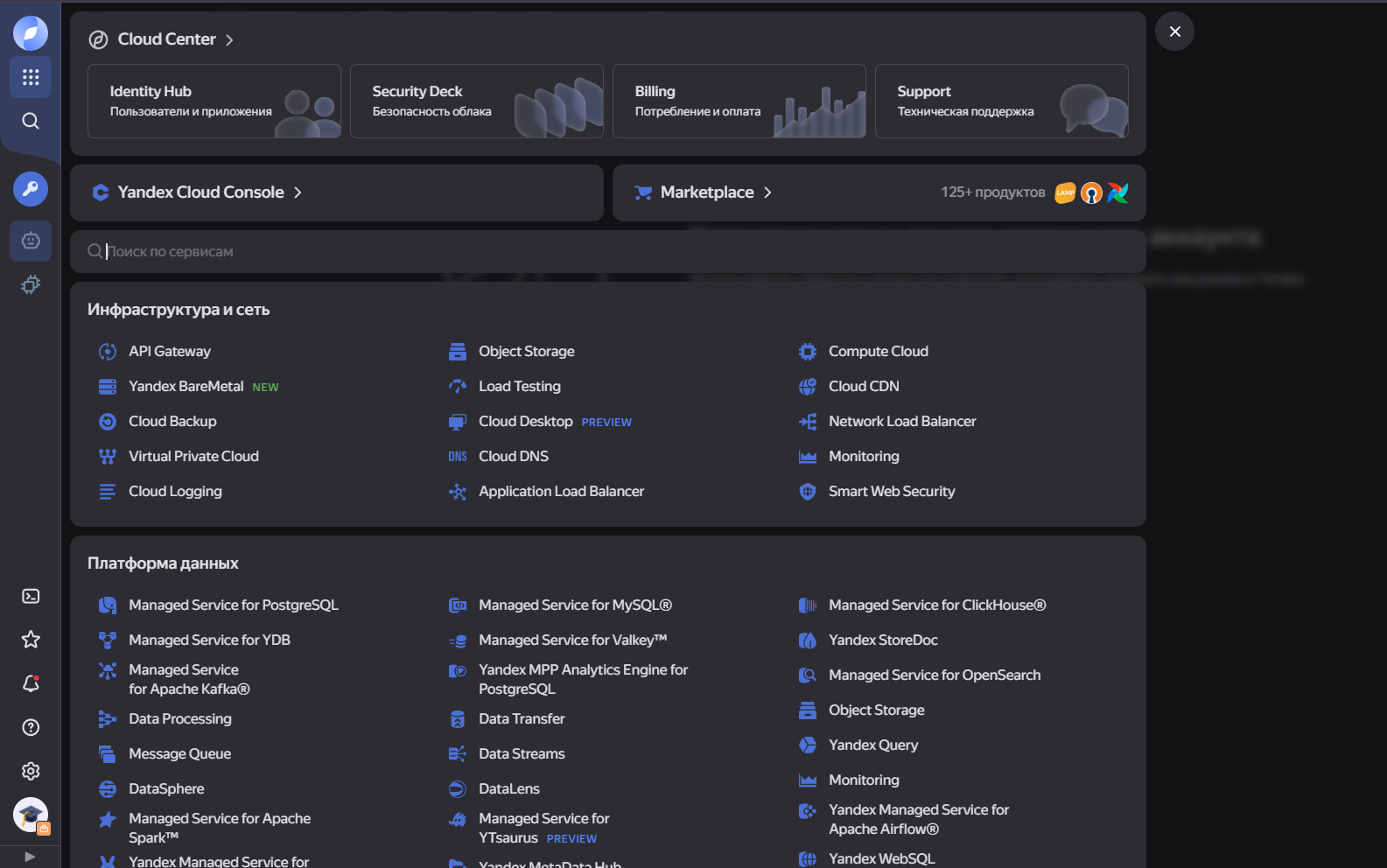Open the services grid menu icon

click(31, 77)
